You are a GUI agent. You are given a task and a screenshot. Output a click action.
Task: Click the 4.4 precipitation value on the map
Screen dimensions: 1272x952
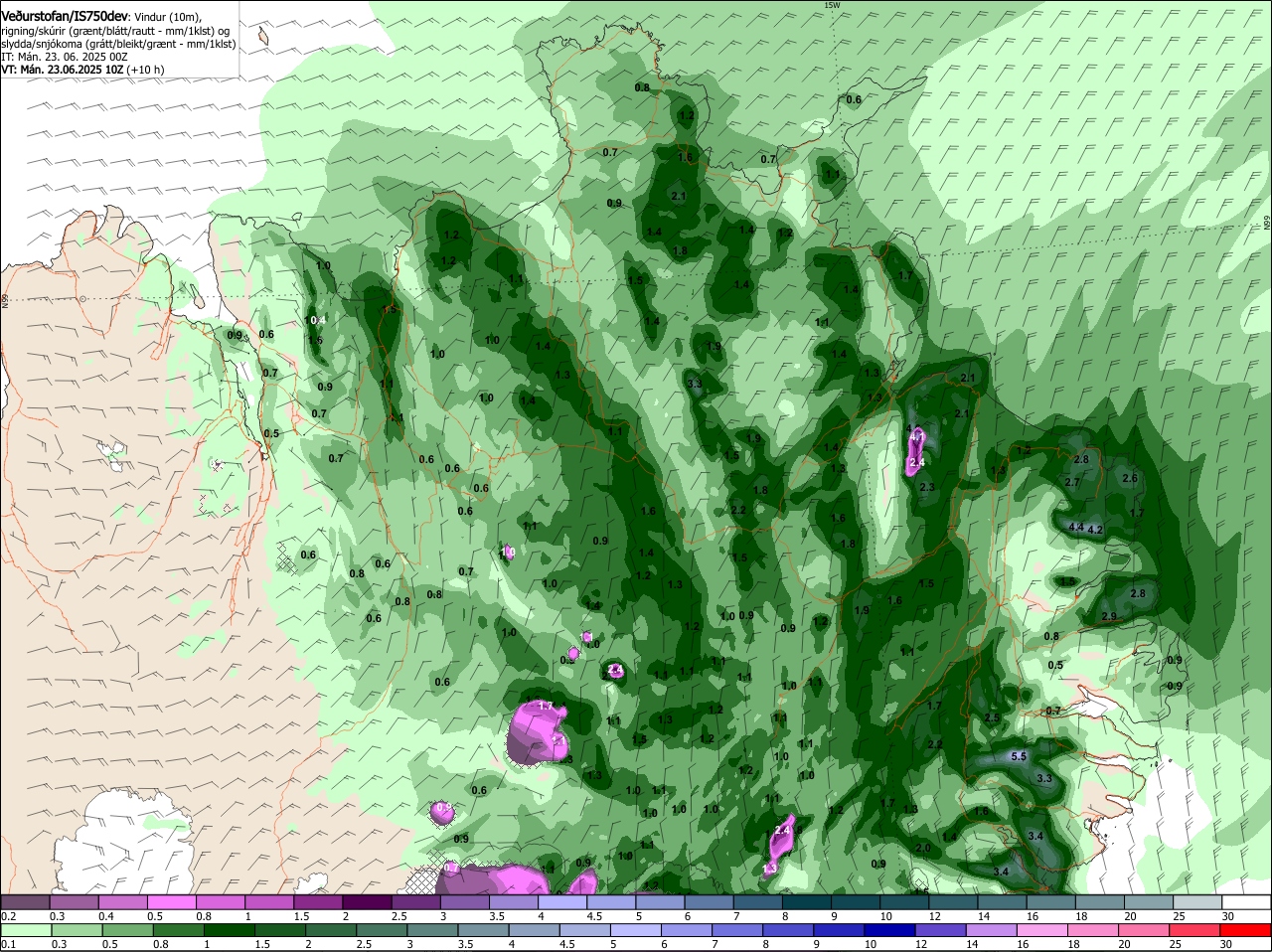[x=1076, y=527]
